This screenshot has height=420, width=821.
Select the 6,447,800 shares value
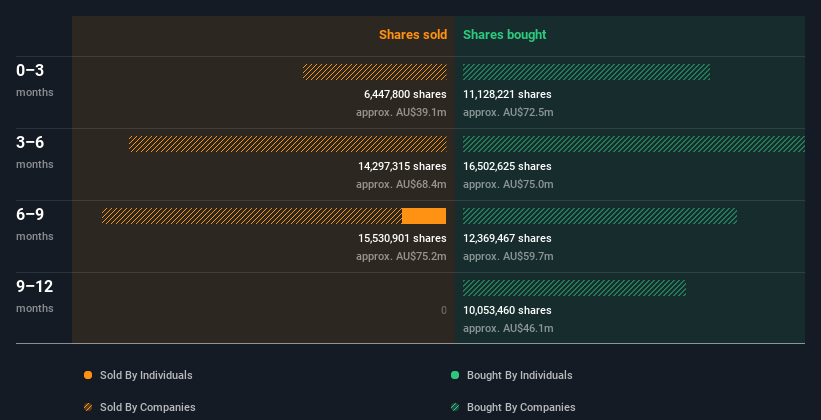405,94
